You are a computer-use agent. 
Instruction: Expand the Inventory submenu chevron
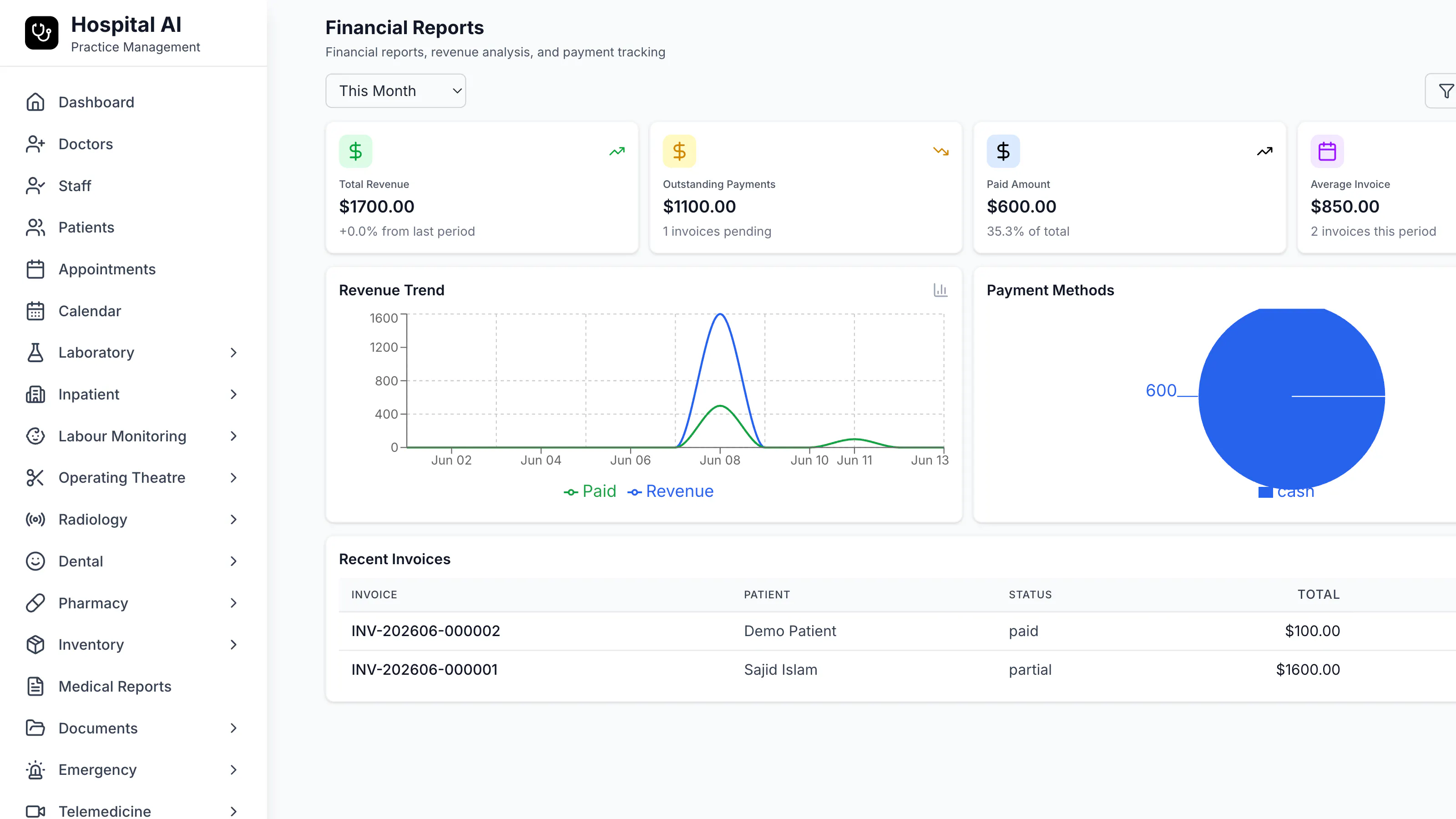tap(233, 645)
